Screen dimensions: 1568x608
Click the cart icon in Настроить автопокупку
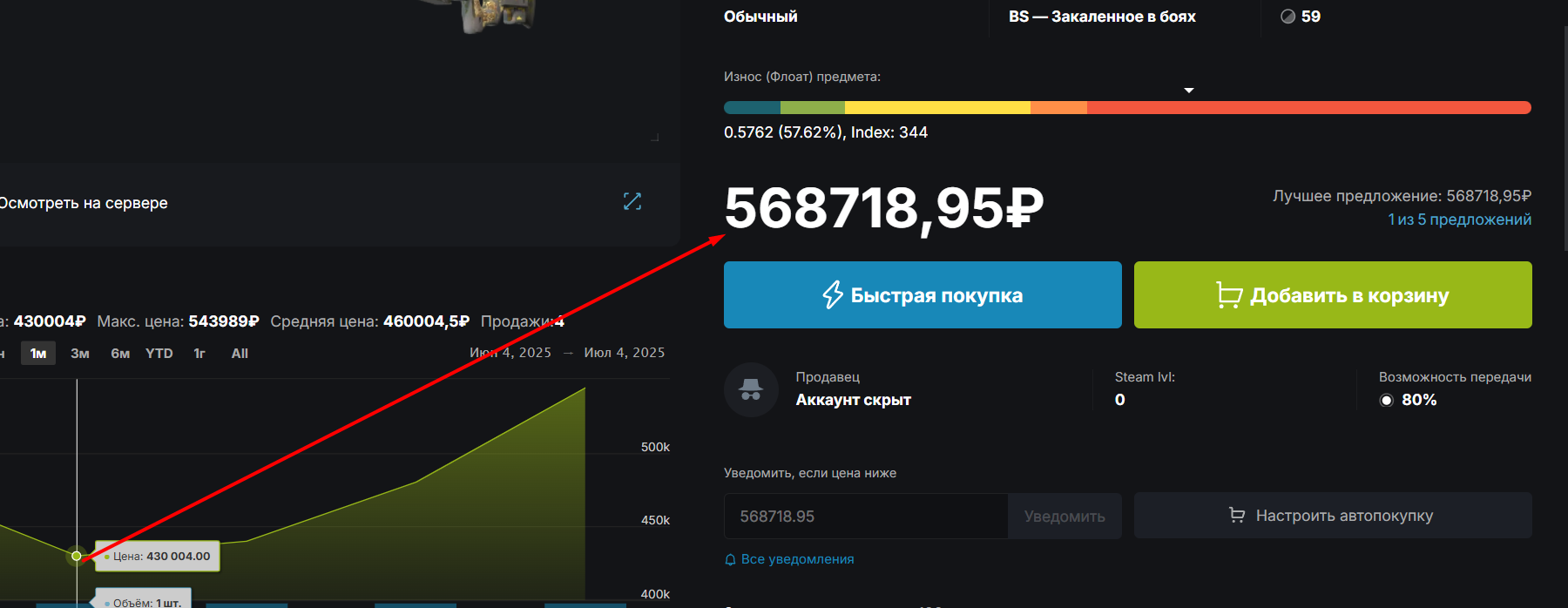(1236, 516)
